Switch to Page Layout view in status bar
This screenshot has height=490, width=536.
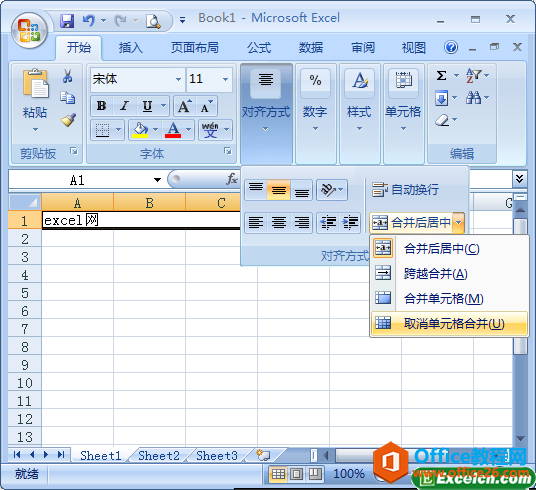[x=296, y=474]
